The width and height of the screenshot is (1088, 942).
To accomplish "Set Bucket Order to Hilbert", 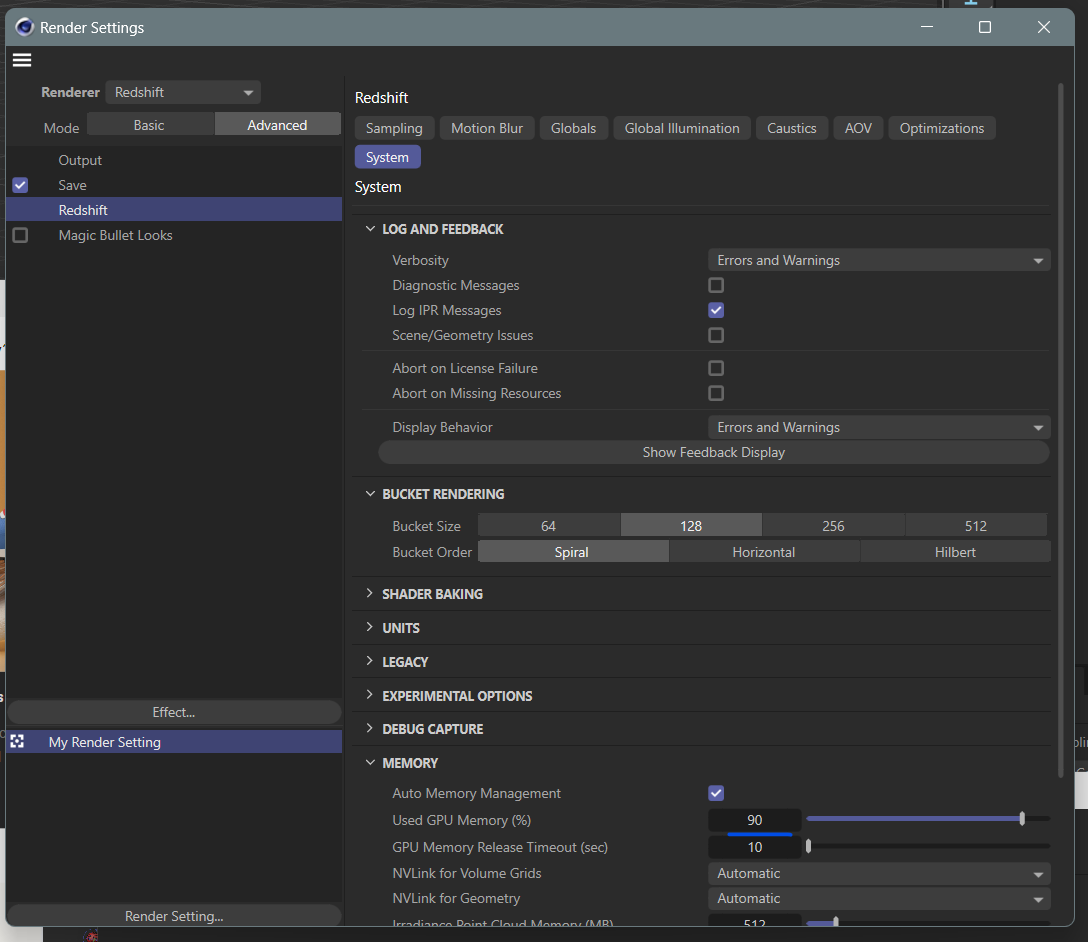I will [955, 552].
